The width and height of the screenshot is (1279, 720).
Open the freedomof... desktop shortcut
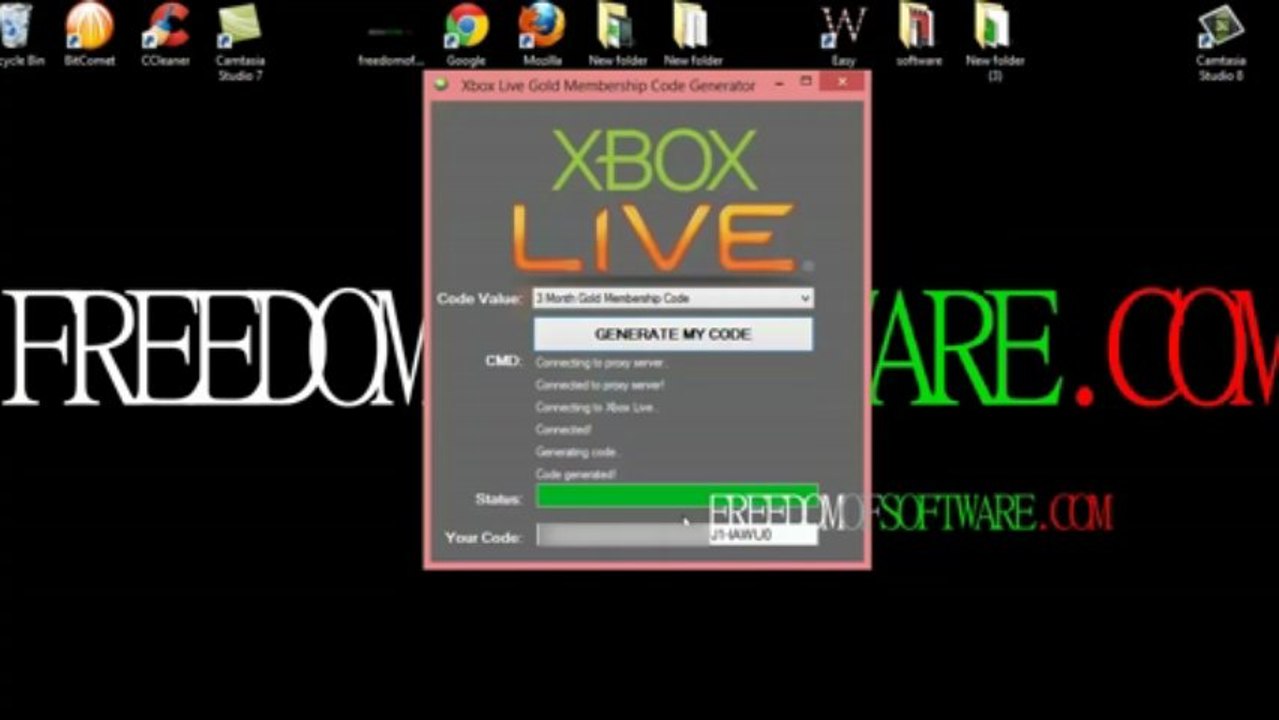pos(391,40)
